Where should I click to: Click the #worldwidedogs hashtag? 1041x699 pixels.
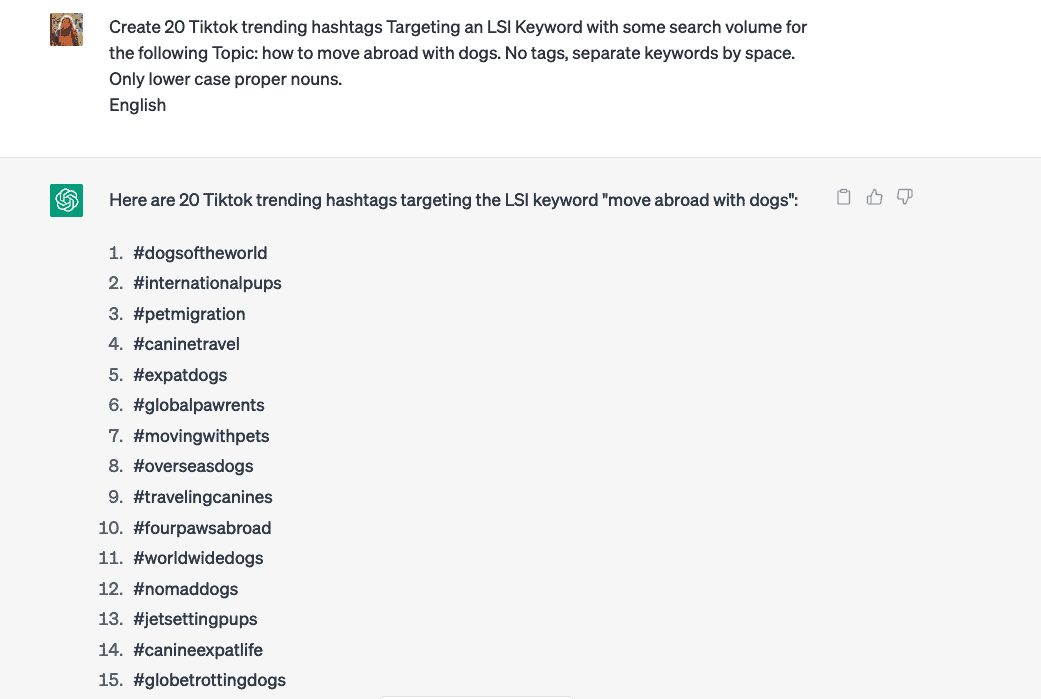coord(198,558)
